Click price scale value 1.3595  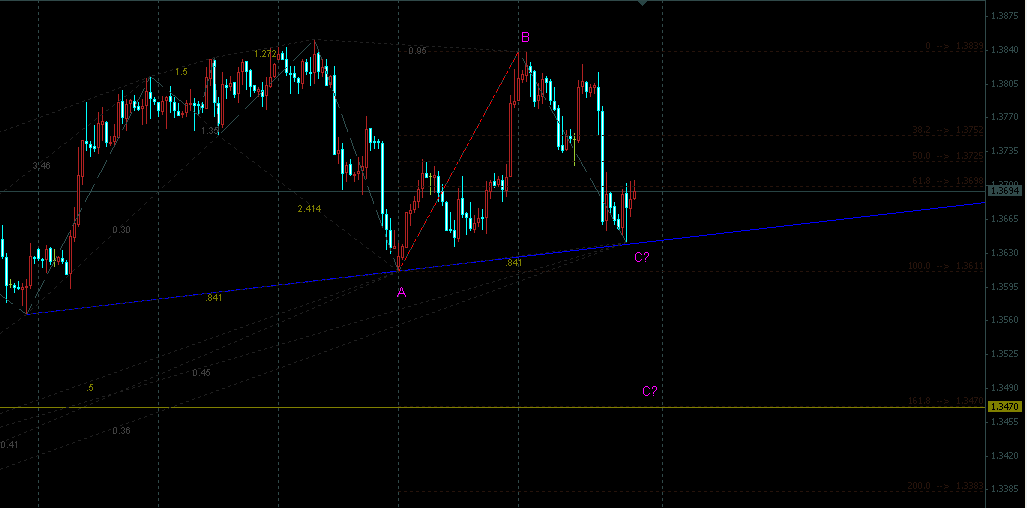tap(1004, 287)
